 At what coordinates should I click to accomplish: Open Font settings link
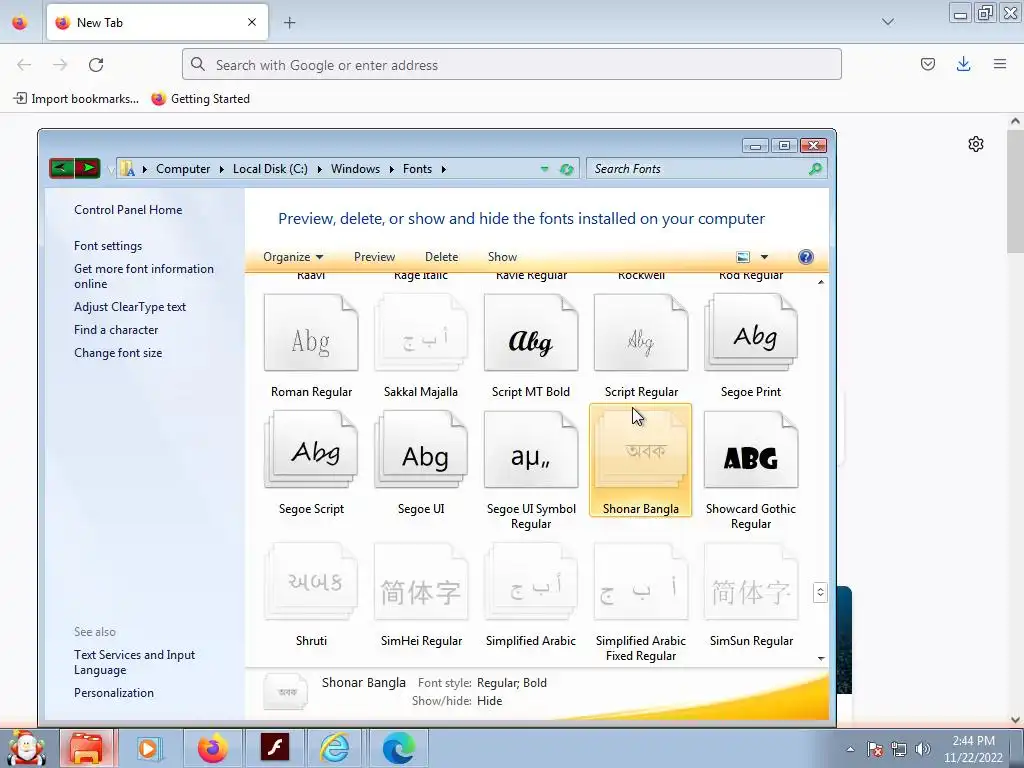(x=108, y=246)
